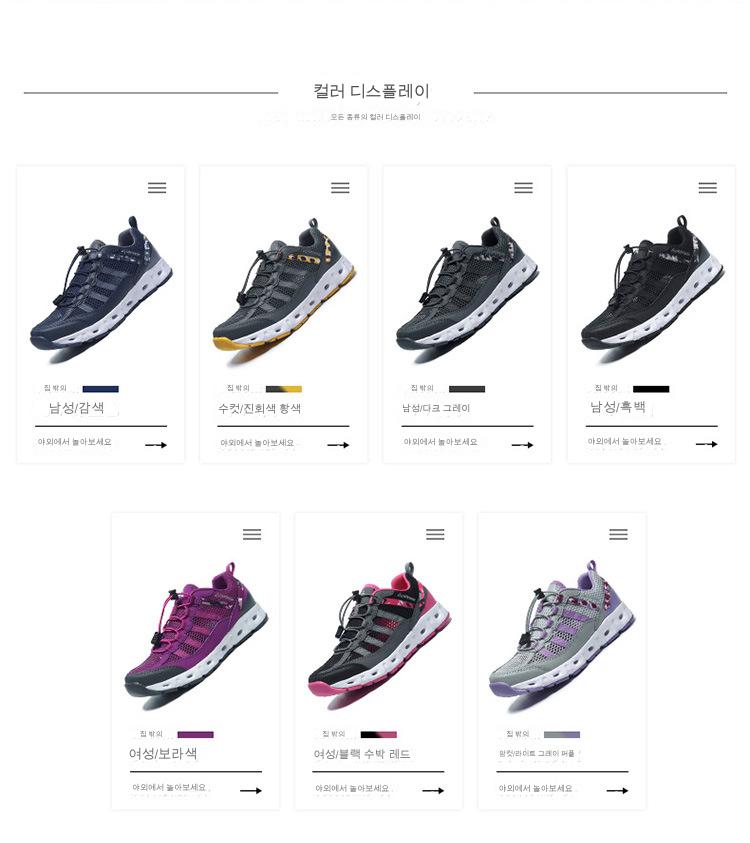This screenshot has width=750, height=843.
Task: Select the navy blue color swatch
Action: (x=101, y=389)
